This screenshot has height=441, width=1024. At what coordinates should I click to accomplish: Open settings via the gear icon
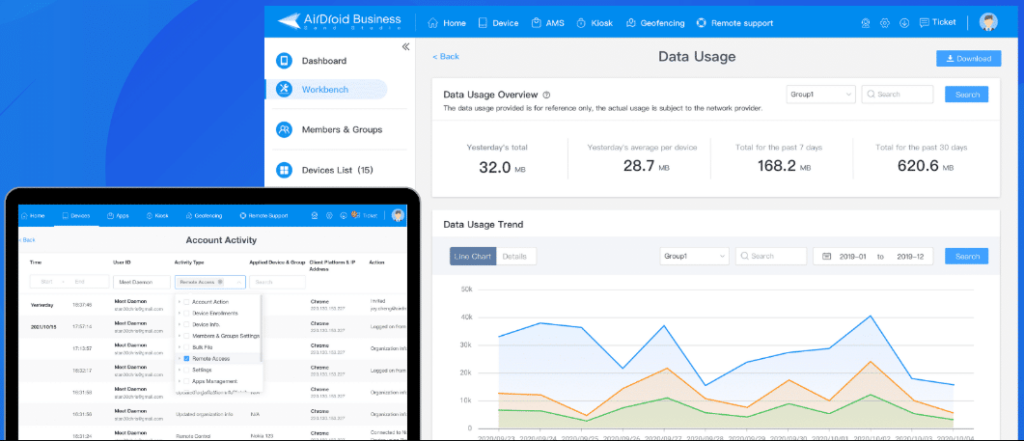click(x=885, y=23)
